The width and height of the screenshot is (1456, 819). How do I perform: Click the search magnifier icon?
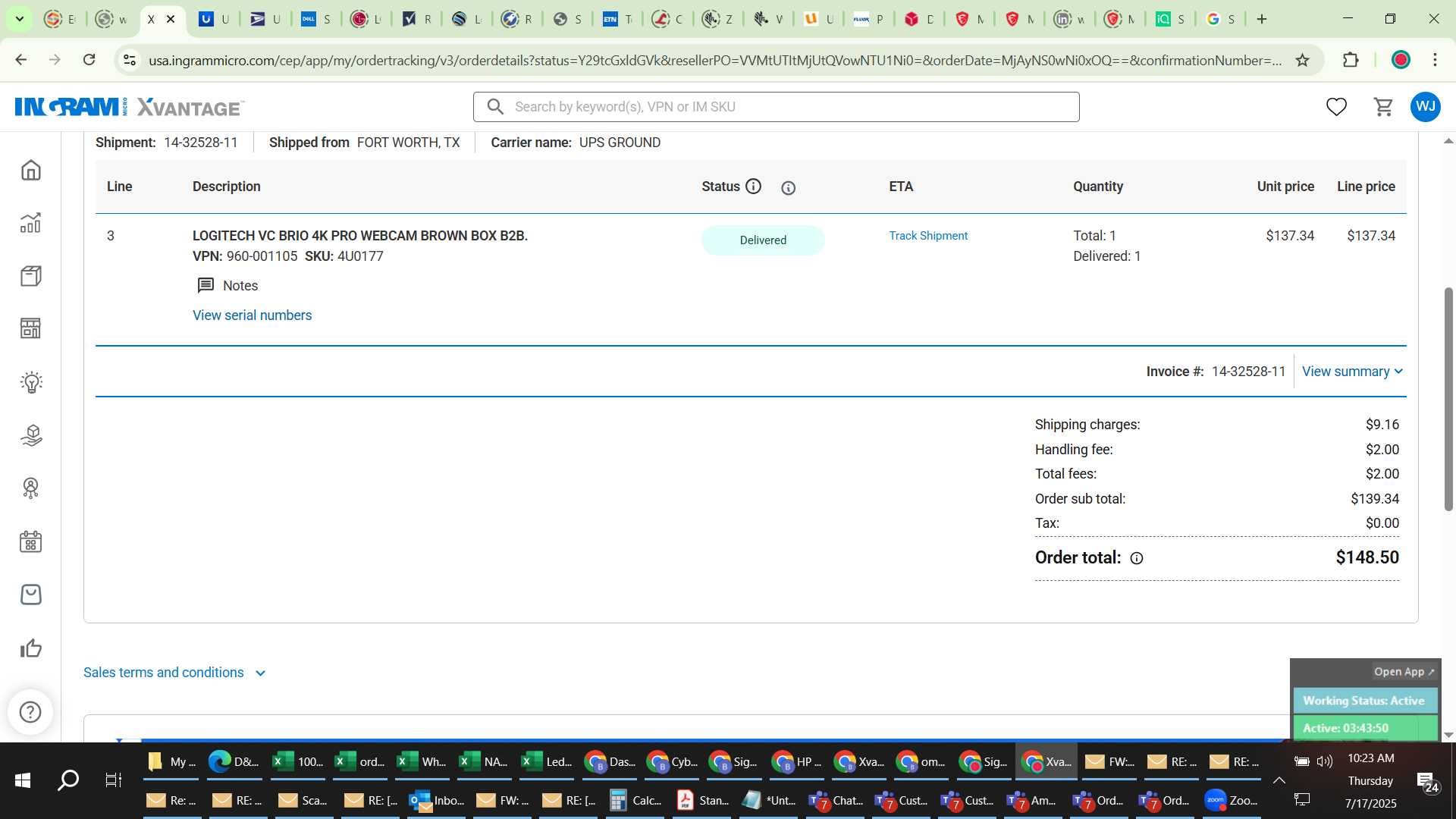[495, 107]
